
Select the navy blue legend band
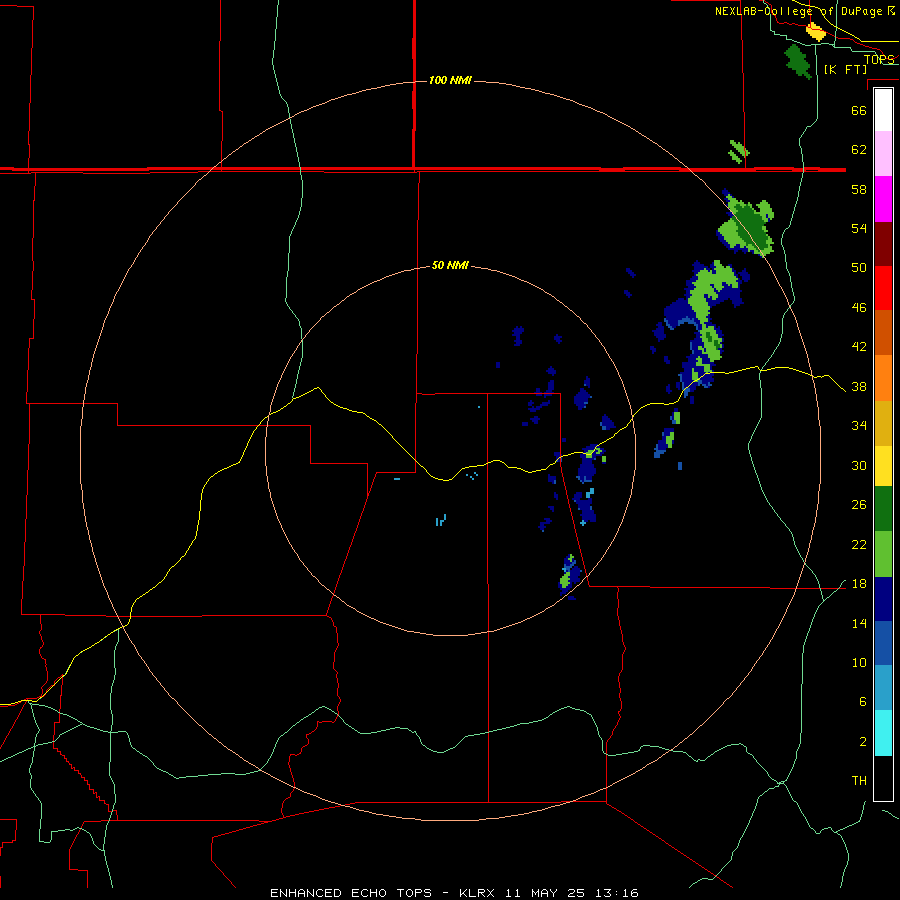[883, 599]
